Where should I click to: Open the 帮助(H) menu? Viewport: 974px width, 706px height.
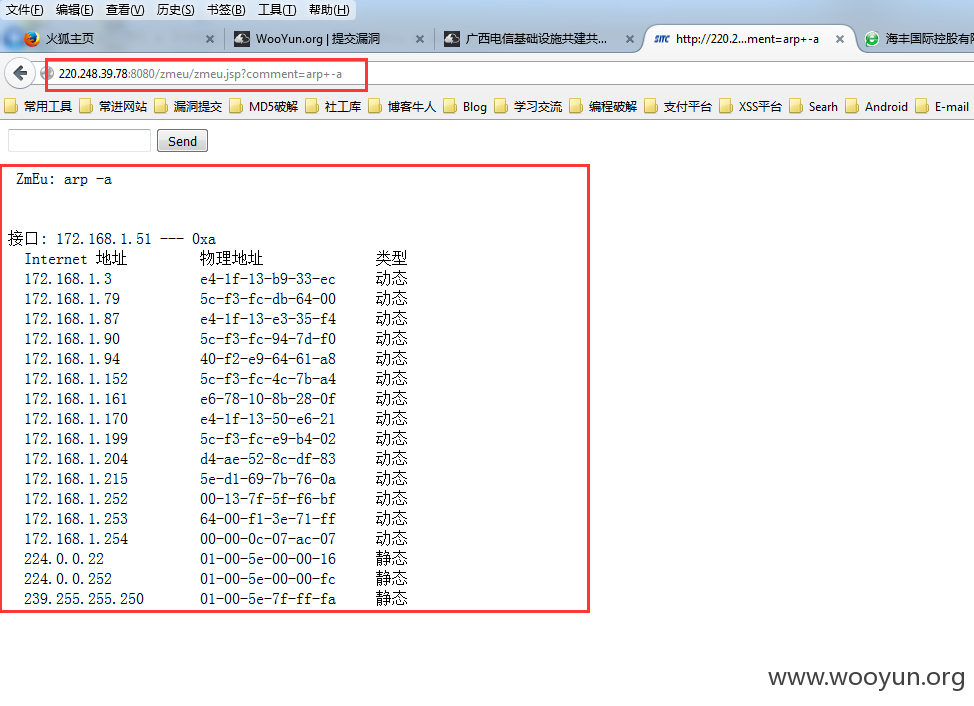(329, 9)
